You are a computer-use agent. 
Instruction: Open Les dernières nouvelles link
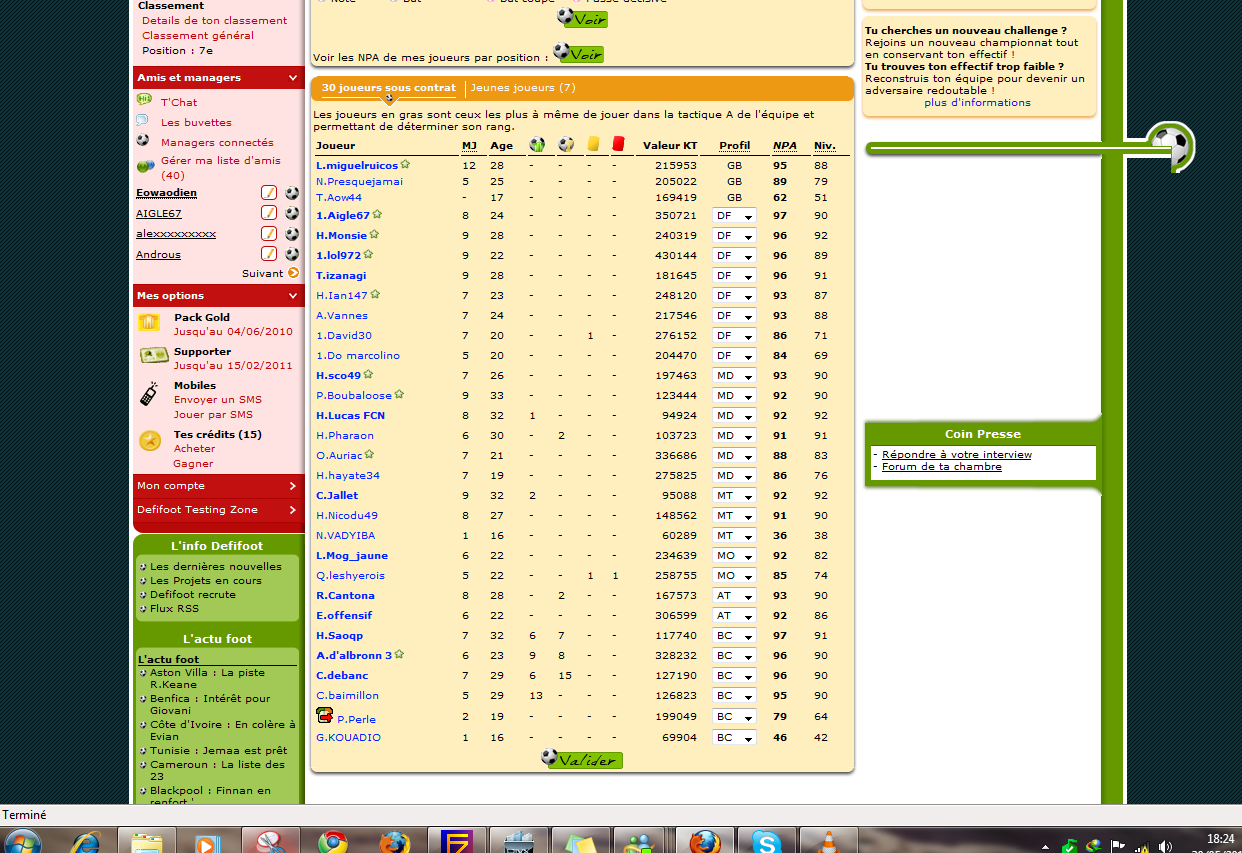216,566
